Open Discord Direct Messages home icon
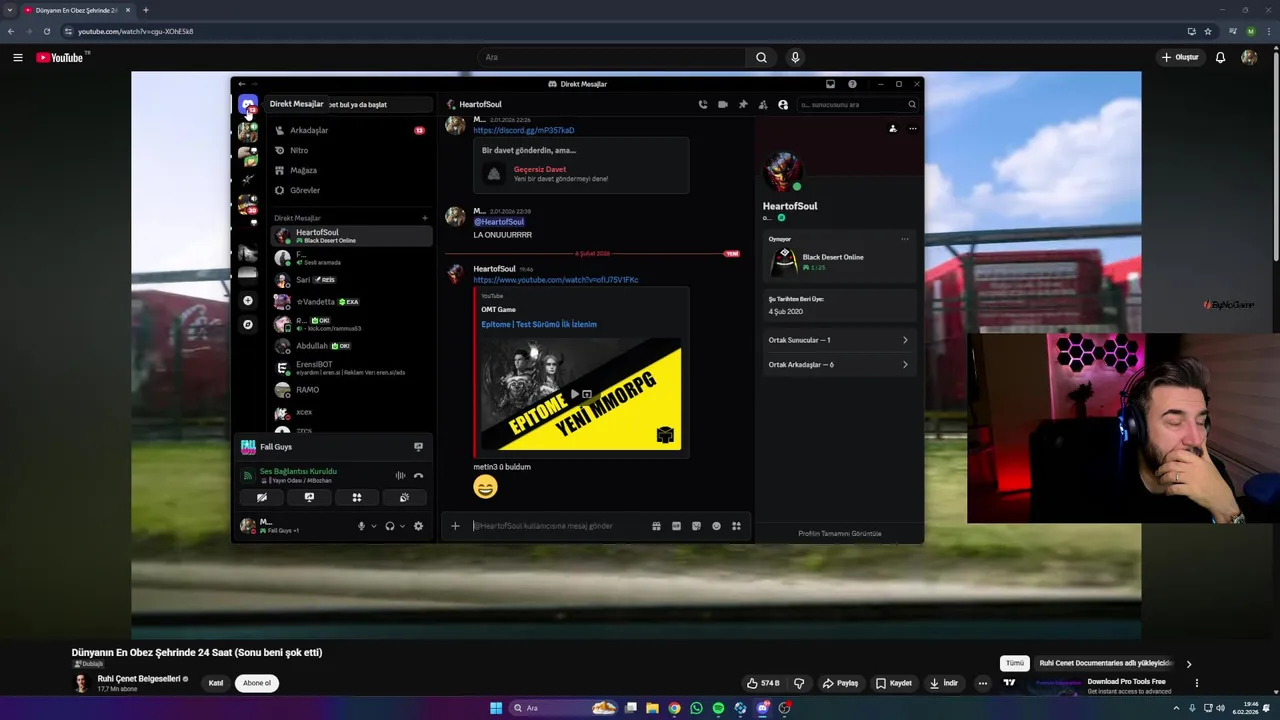The image size is (1280, 720). [247, 104]
